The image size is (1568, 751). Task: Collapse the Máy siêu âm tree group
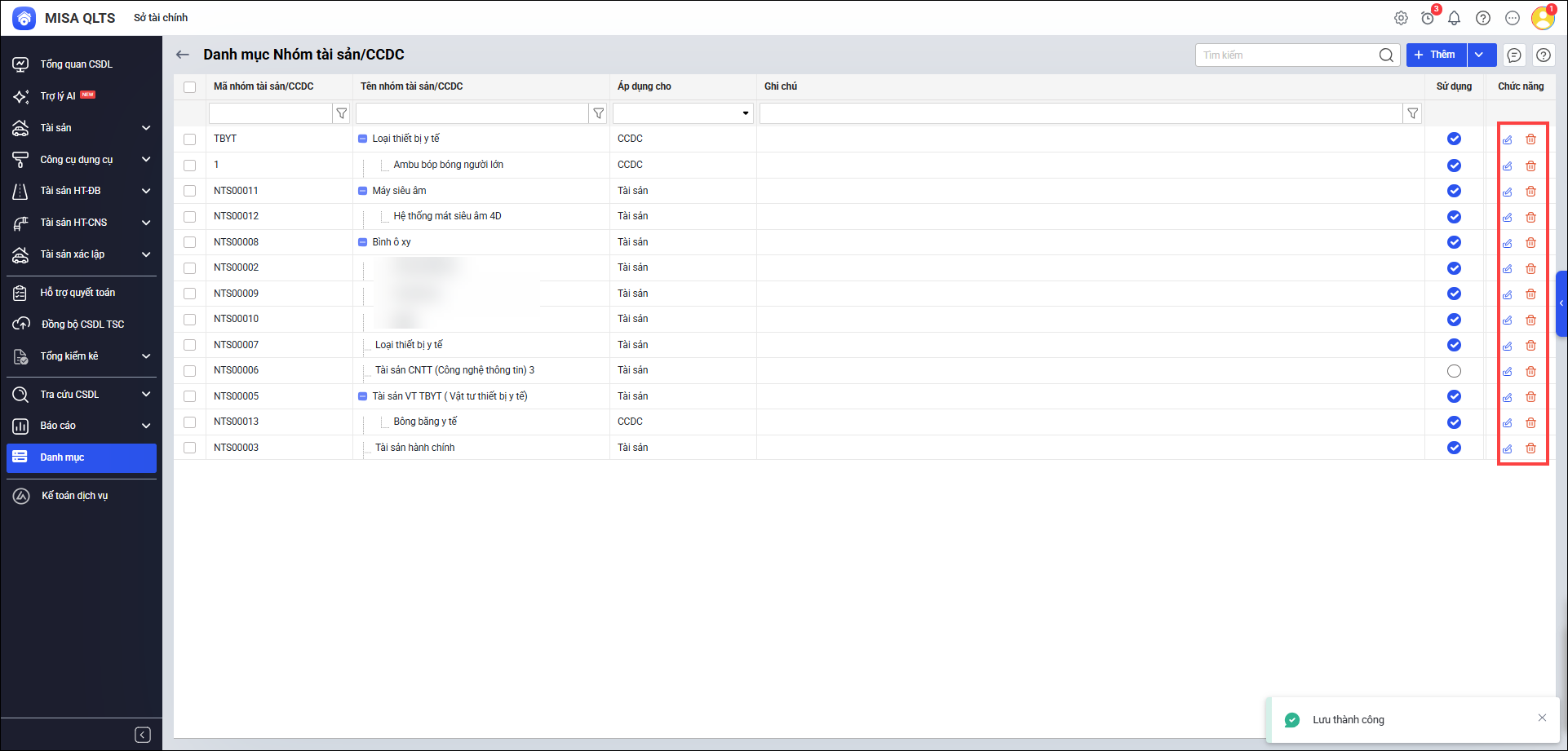pyautogui.click(x=363, y=191)
